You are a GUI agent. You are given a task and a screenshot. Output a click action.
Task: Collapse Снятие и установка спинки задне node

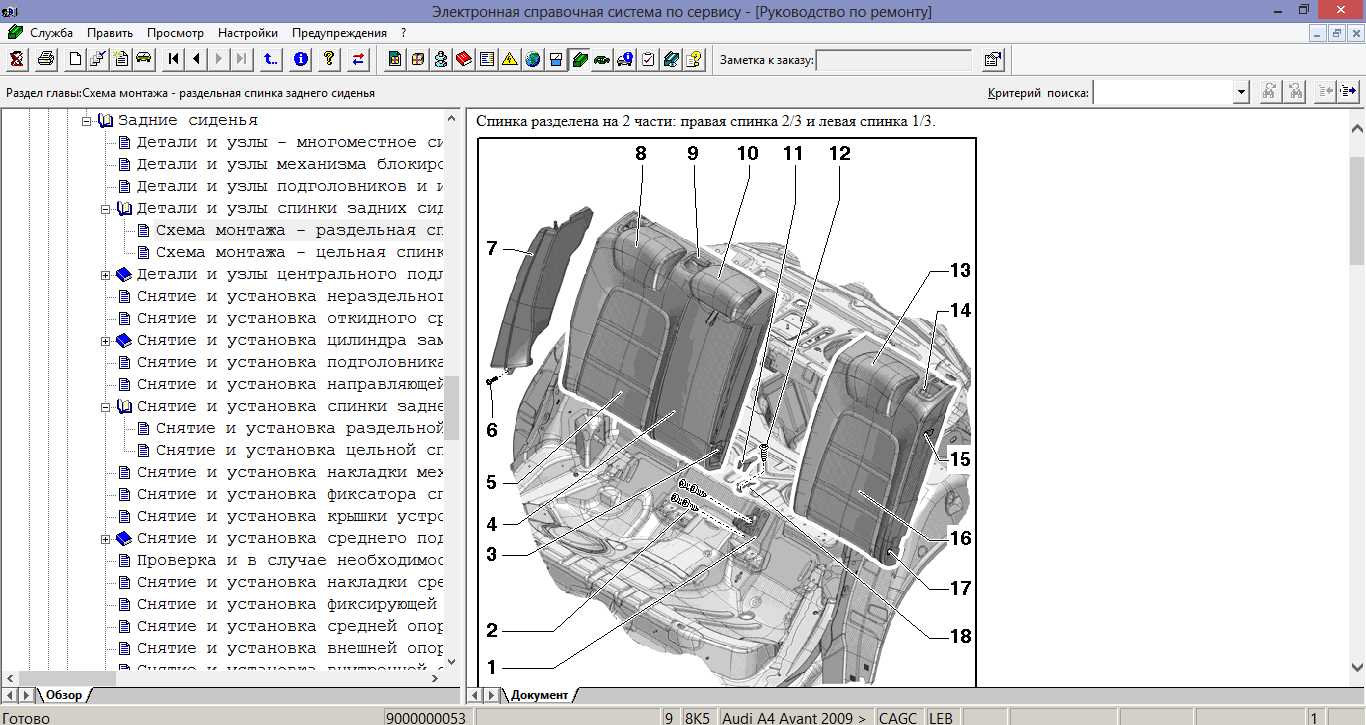[106, 406]
